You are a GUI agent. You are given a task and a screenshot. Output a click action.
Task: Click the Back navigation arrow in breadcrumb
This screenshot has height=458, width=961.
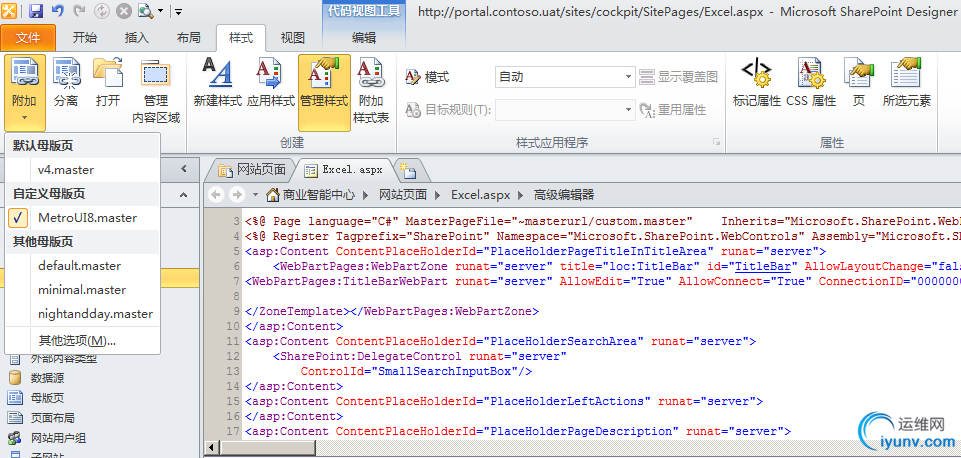pyautogui.click(x=216, y=195)
